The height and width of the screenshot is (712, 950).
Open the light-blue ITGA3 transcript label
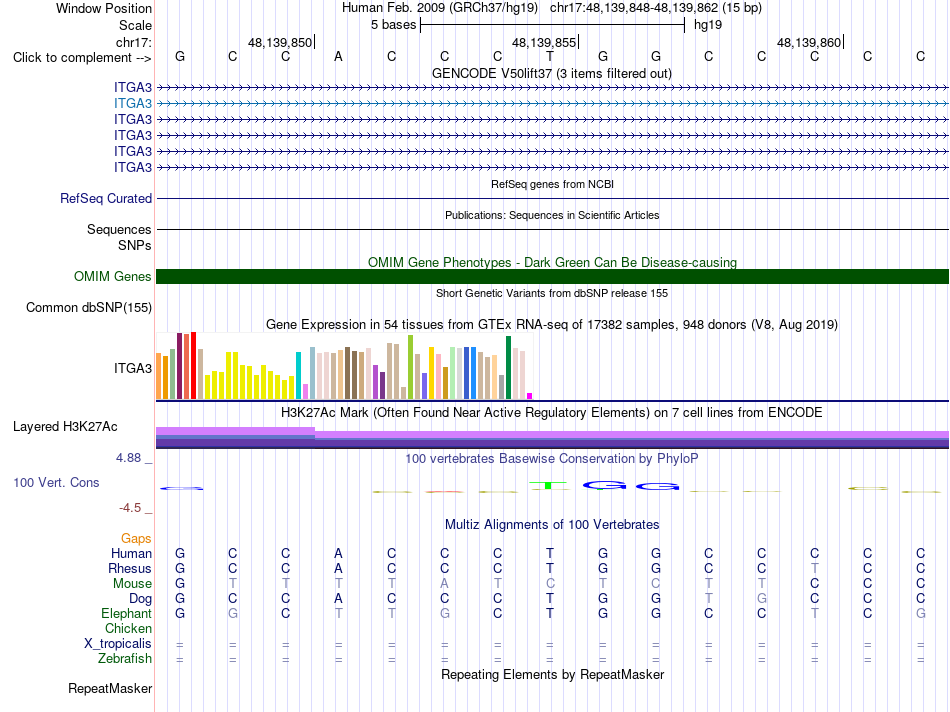[133, 103]
